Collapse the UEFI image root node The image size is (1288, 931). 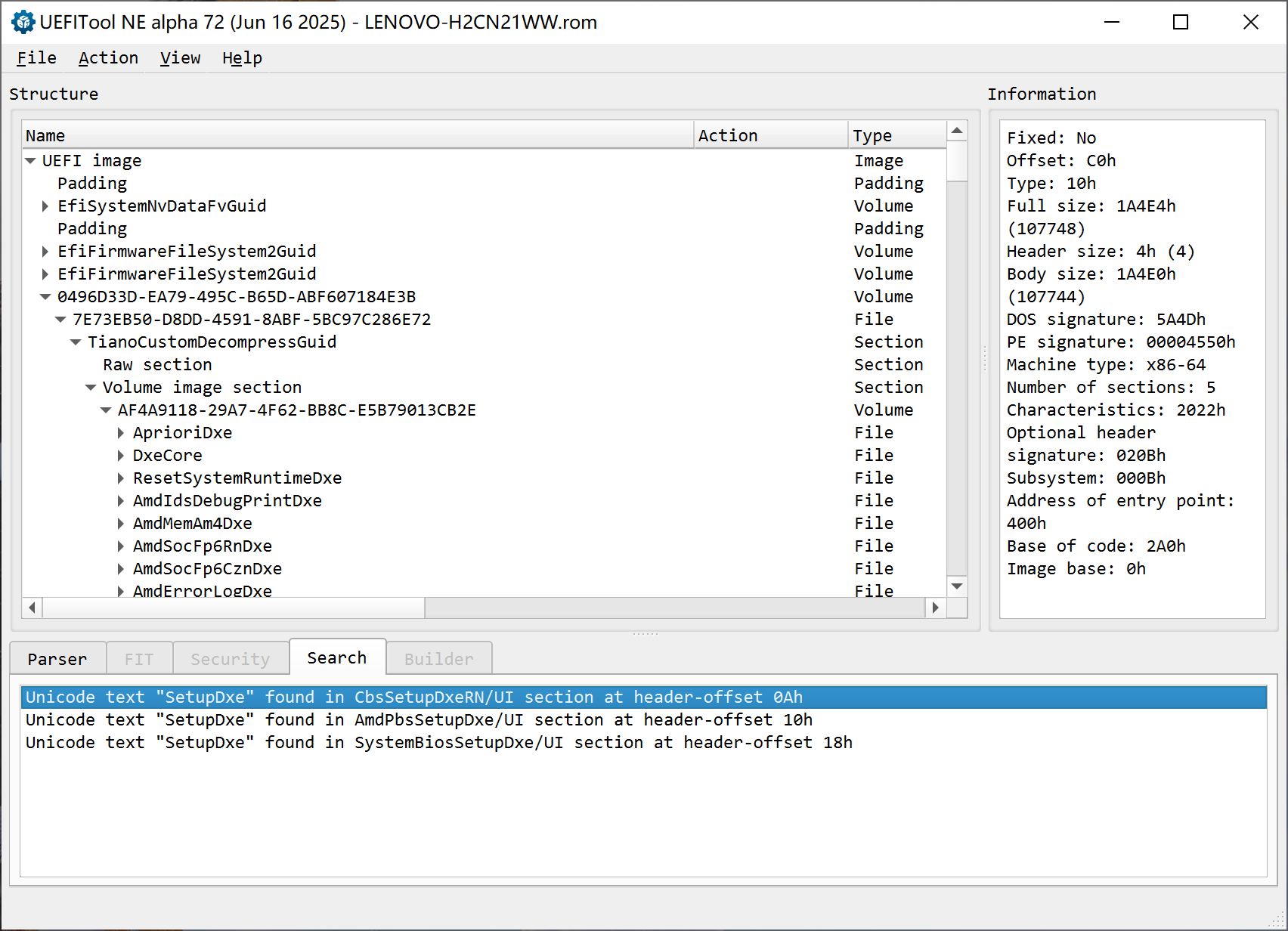point(30,161)
